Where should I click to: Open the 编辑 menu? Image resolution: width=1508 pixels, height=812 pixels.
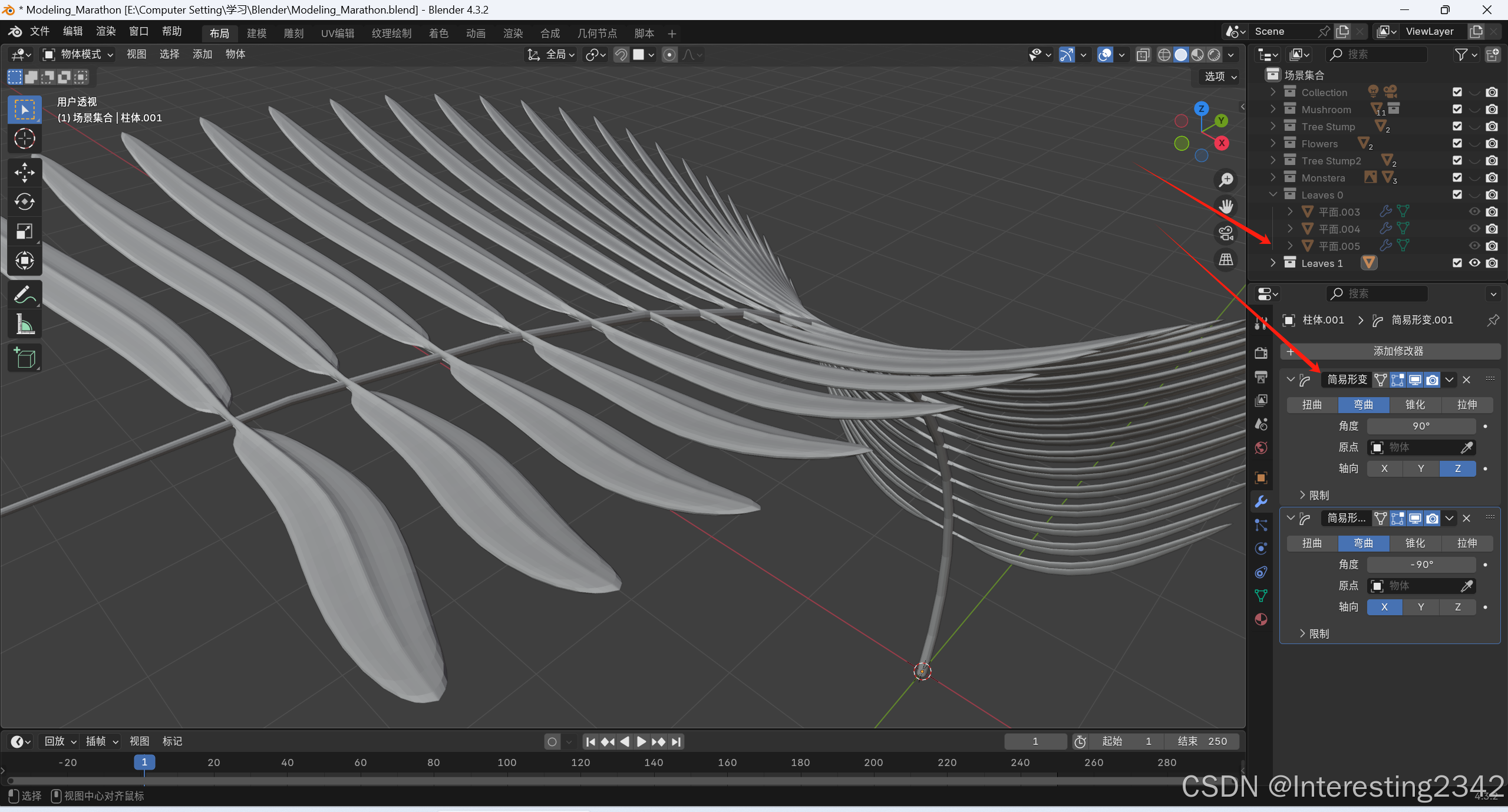pos(72,31)
